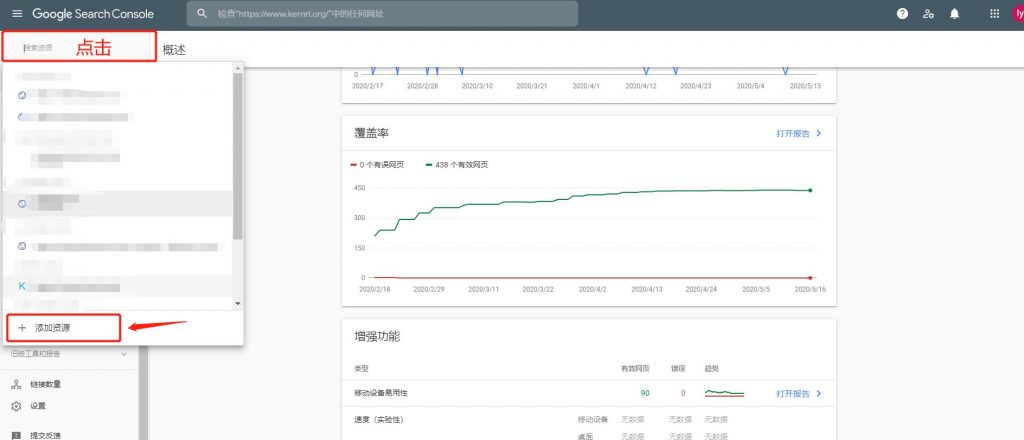Image resolution: width=1024 pixels, height=440 pixels.
Task: Click the 2020/5/16 date on coverage chart
Action: click(x=810, y=289)
